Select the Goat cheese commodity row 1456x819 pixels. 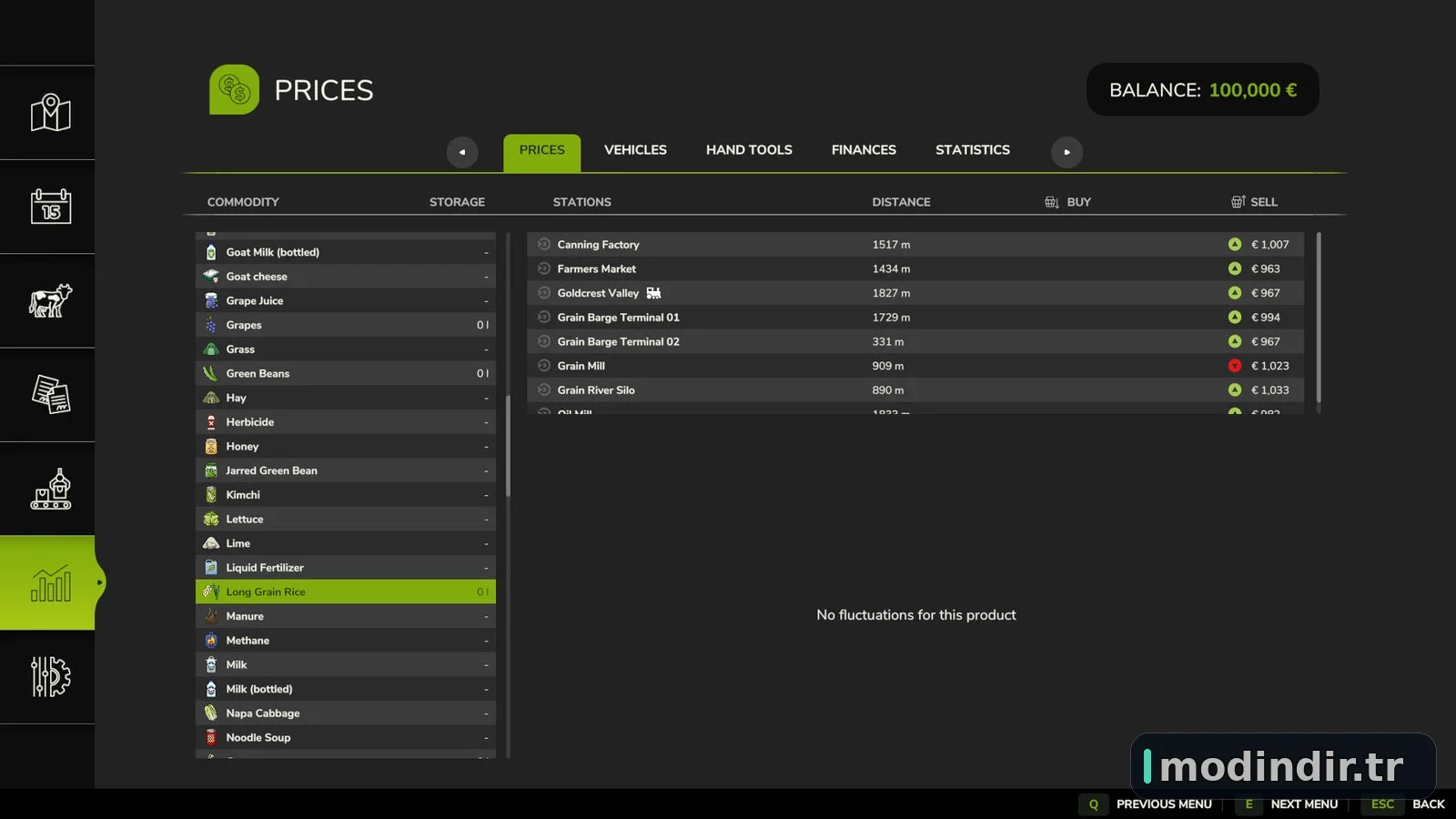[x=346, y=277]
